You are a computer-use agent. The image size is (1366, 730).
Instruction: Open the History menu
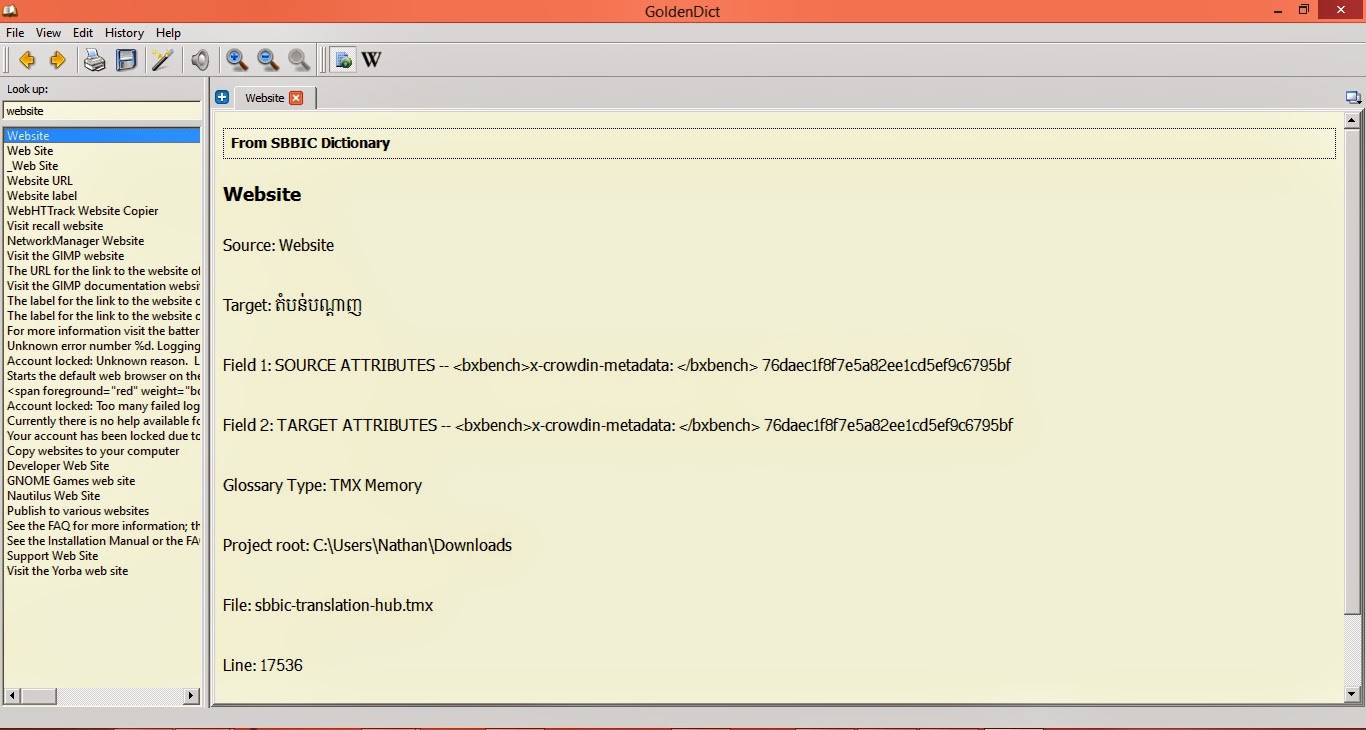pyautogui.click(x=124, y=33)
